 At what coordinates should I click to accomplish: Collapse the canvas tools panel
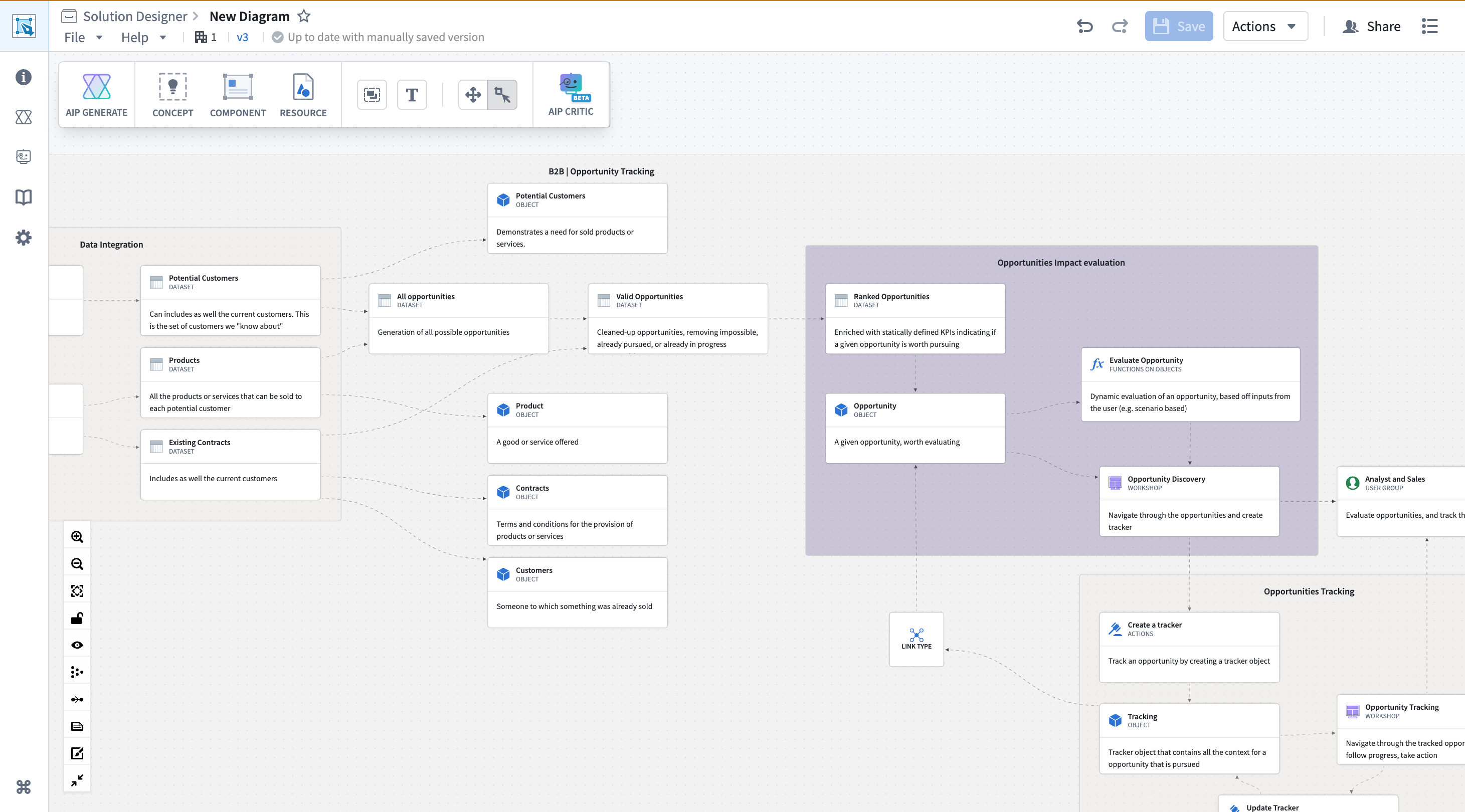coord(77,780)
